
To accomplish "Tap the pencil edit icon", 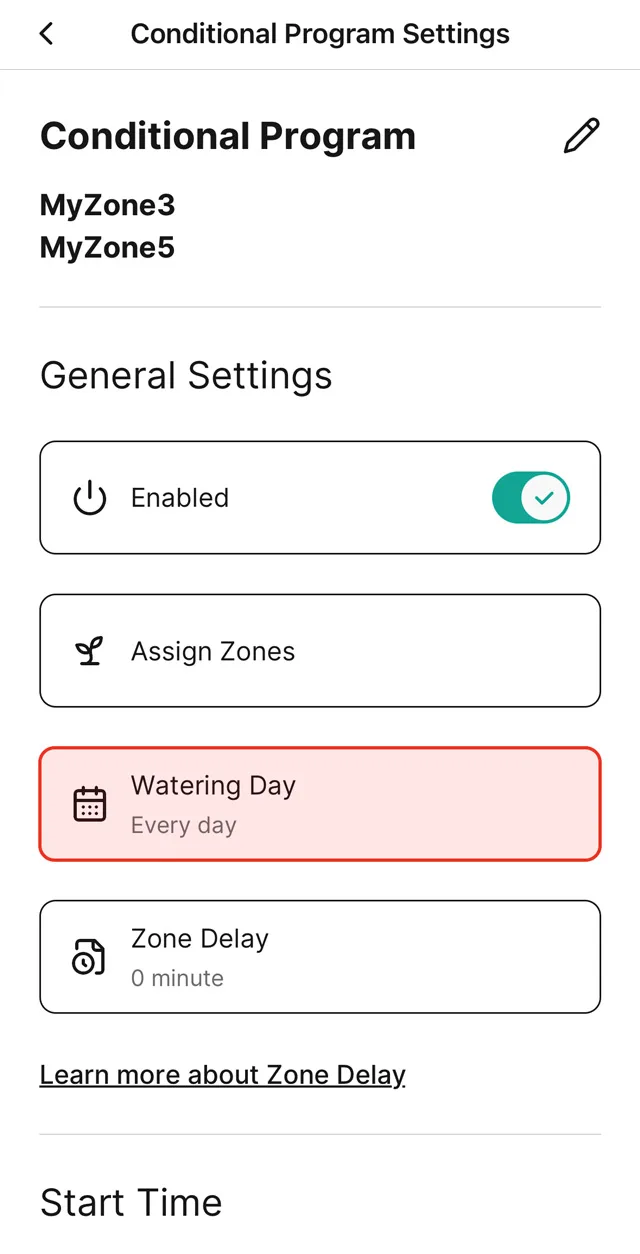I will pos(581,136).
